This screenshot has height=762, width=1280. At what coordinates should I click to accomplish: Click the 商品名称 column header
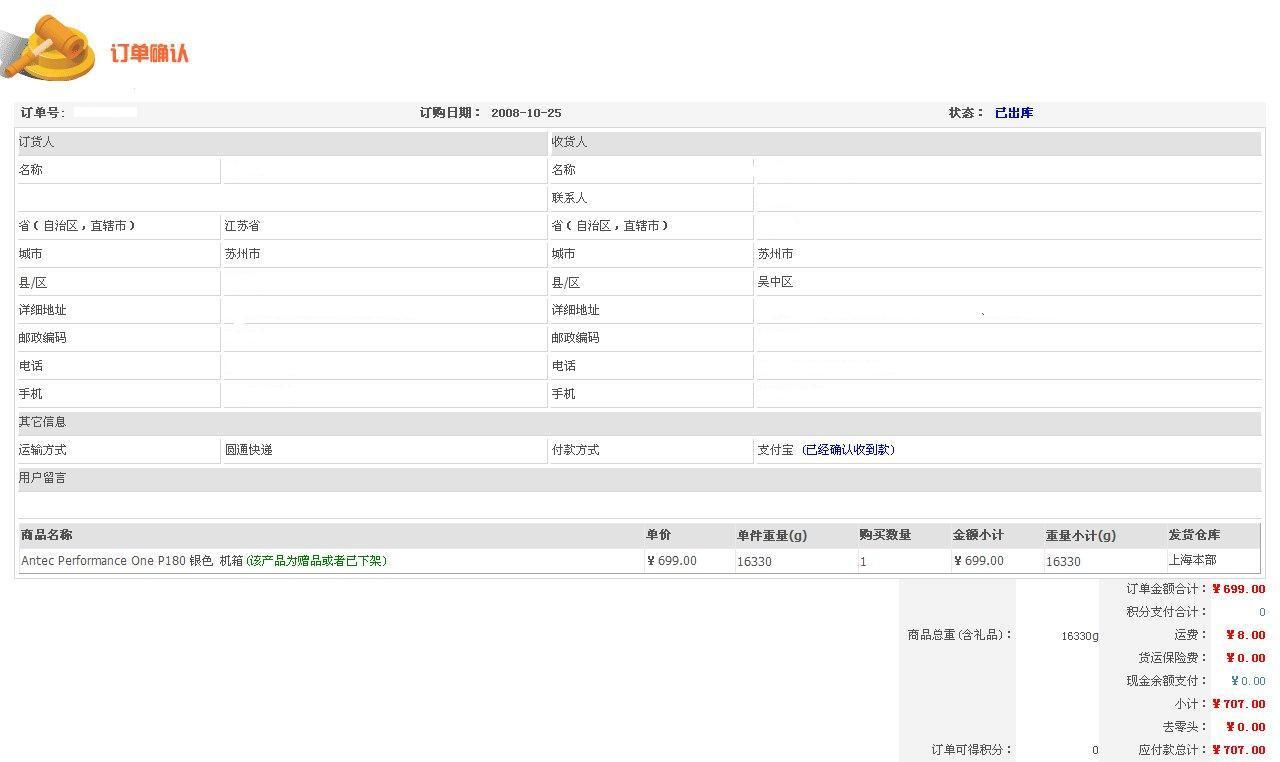pos(47,535)
